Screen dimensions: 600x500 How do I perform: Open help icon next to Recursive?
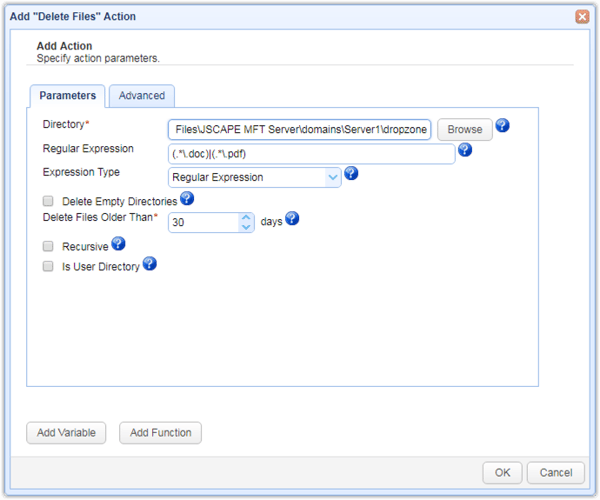(x=118, y=244)
